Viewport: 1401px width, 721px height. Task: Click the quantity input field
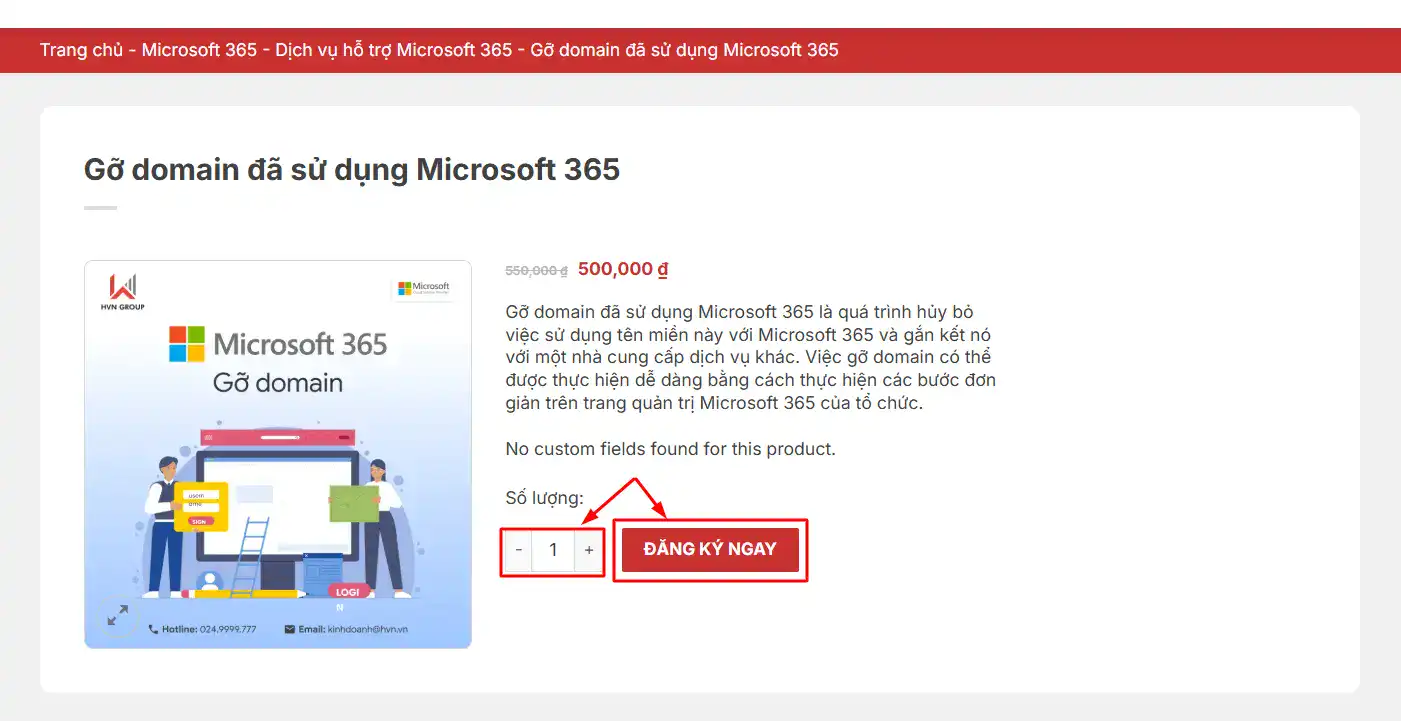coord(553,550)
